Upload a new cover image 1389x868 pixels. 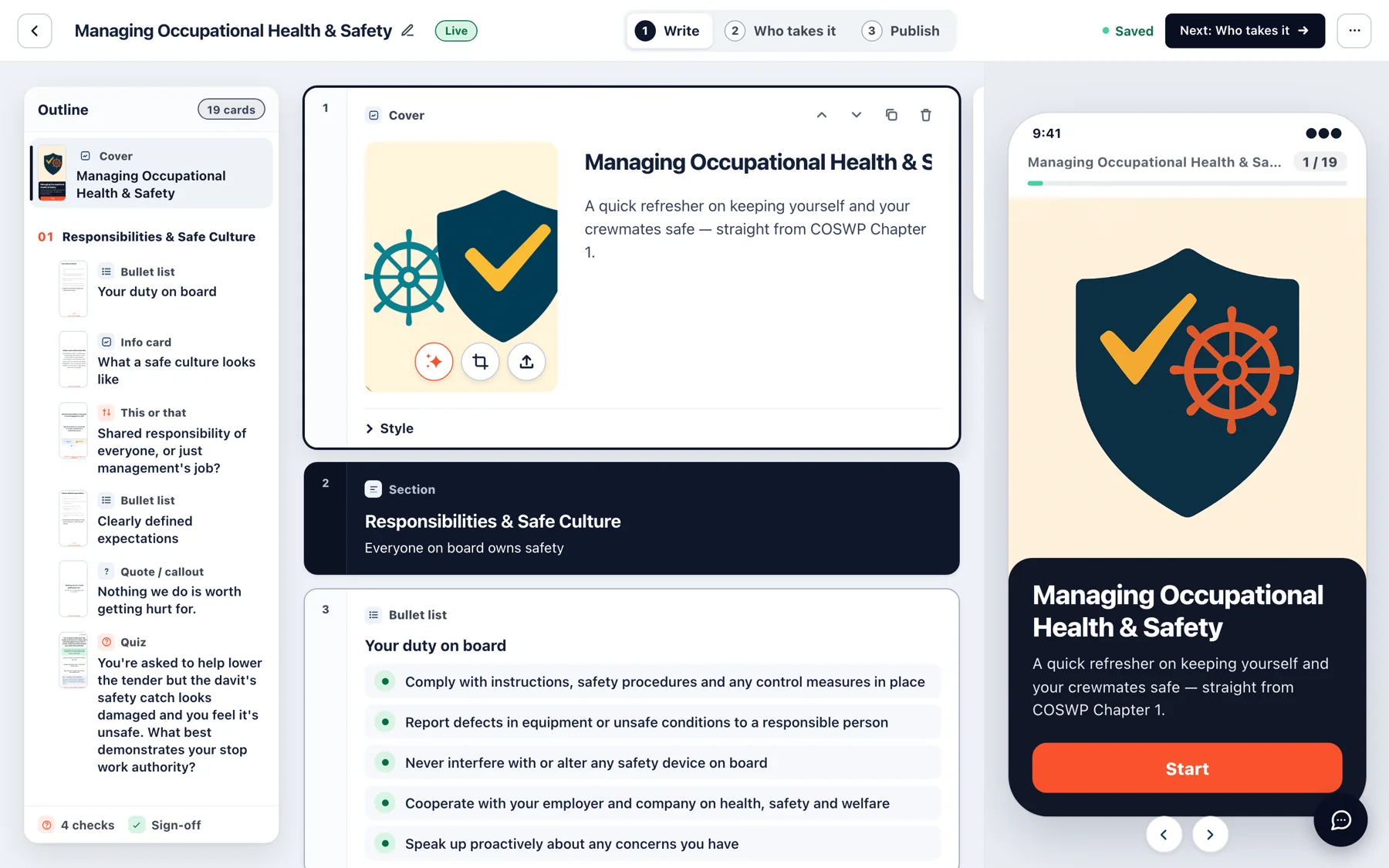pyautogui.click(x=526, y=362)
